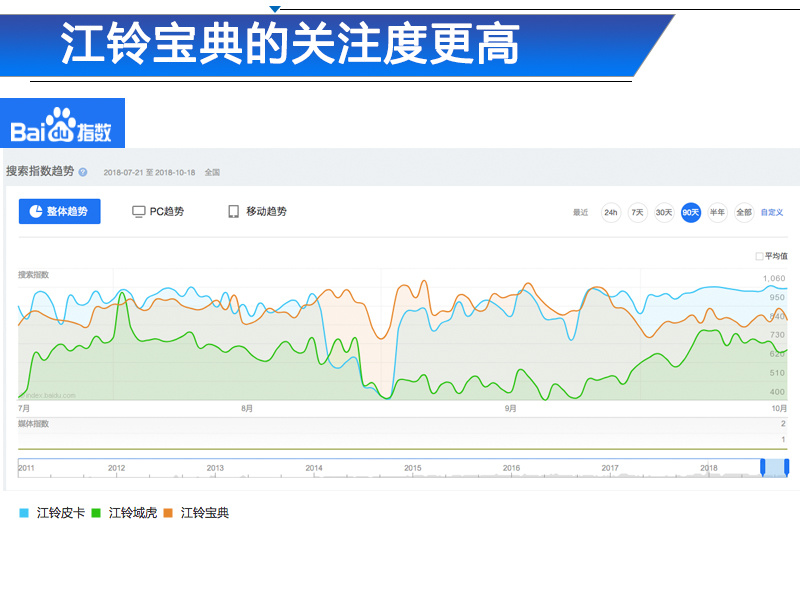Click the Baidu Index logo

point(62,123)
